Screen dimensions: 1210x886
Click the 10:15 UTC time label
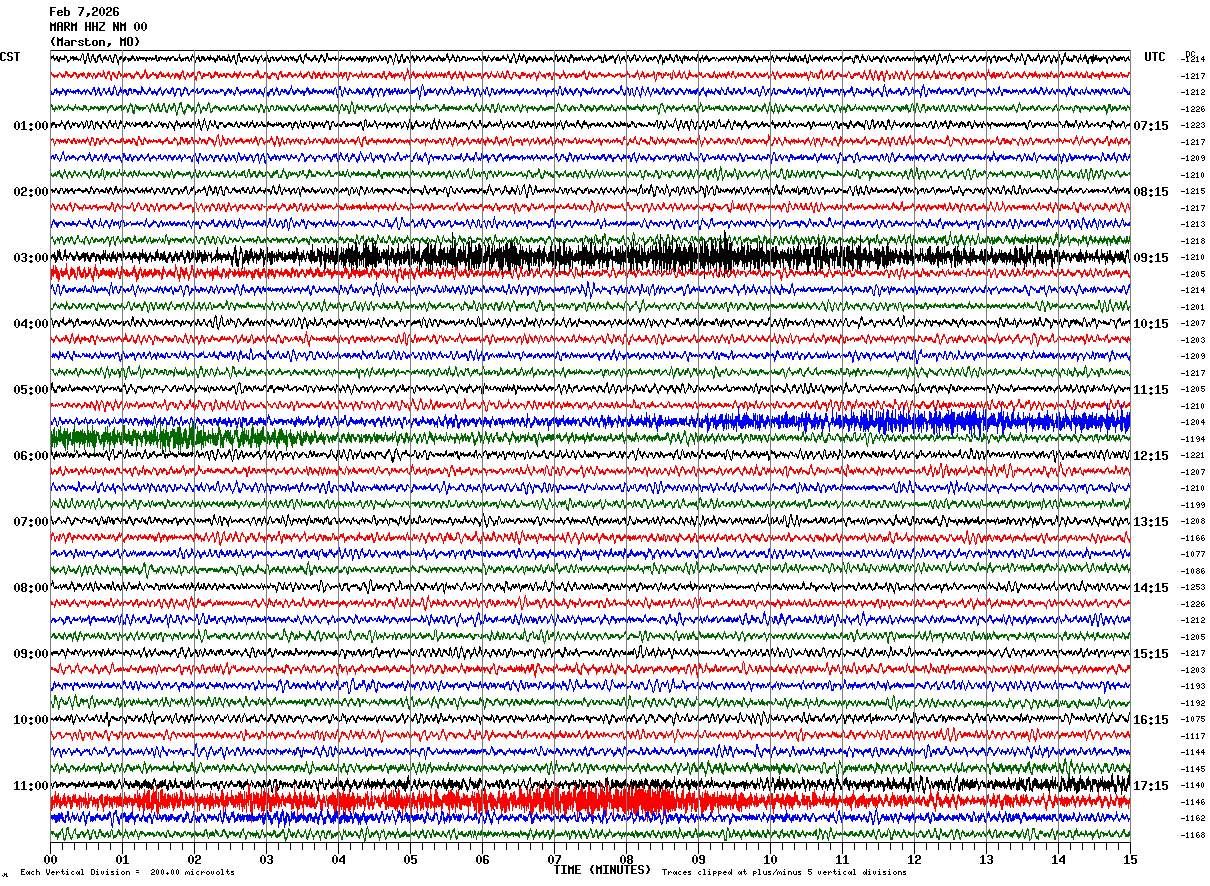pyautogui.click(x=1151, y=324)
